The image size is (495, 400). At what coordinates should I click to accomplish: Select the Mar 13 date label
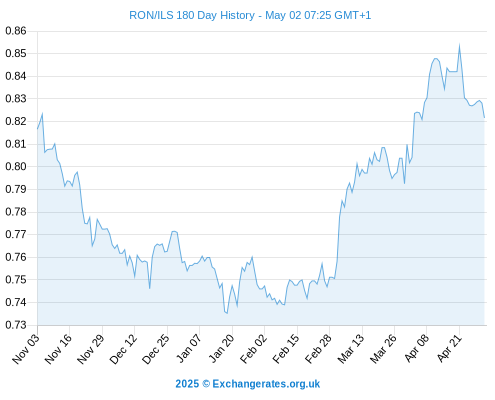[x=351, y=349]
